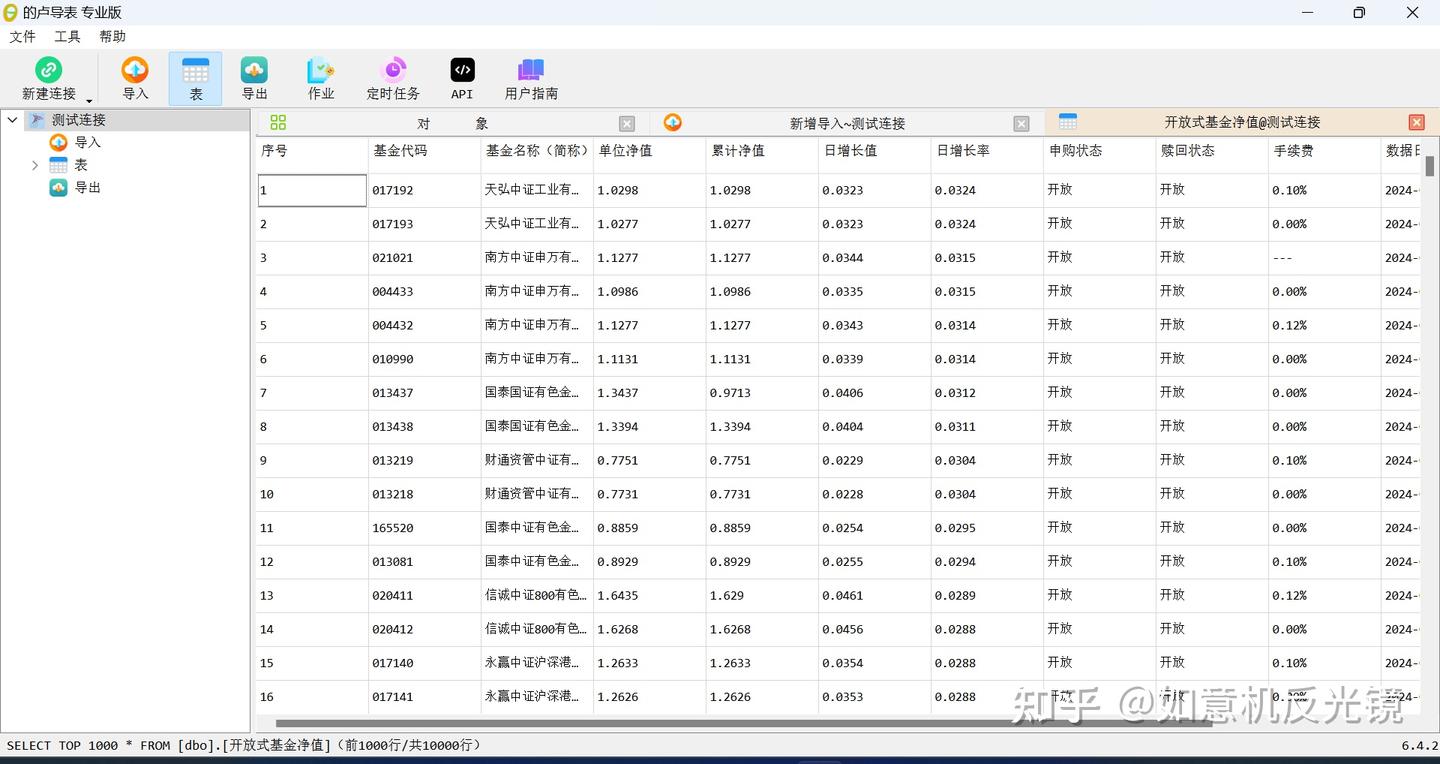Close the 对象 tab
The width and height of the screenshot is (1440, 764).
(x=627, y=124)
